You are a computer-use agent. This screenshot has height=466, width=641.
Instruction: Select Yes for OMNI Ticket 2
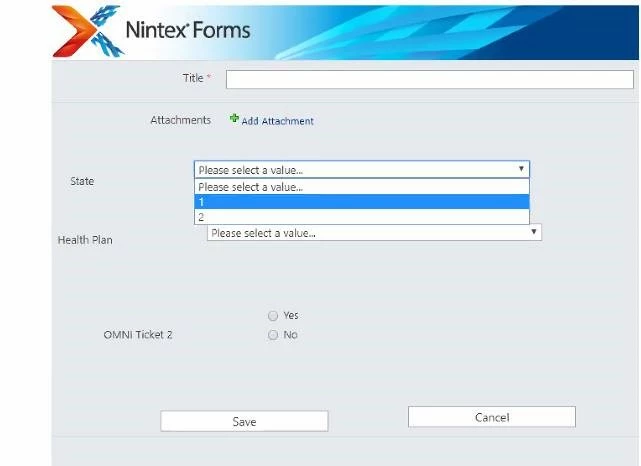273,316
